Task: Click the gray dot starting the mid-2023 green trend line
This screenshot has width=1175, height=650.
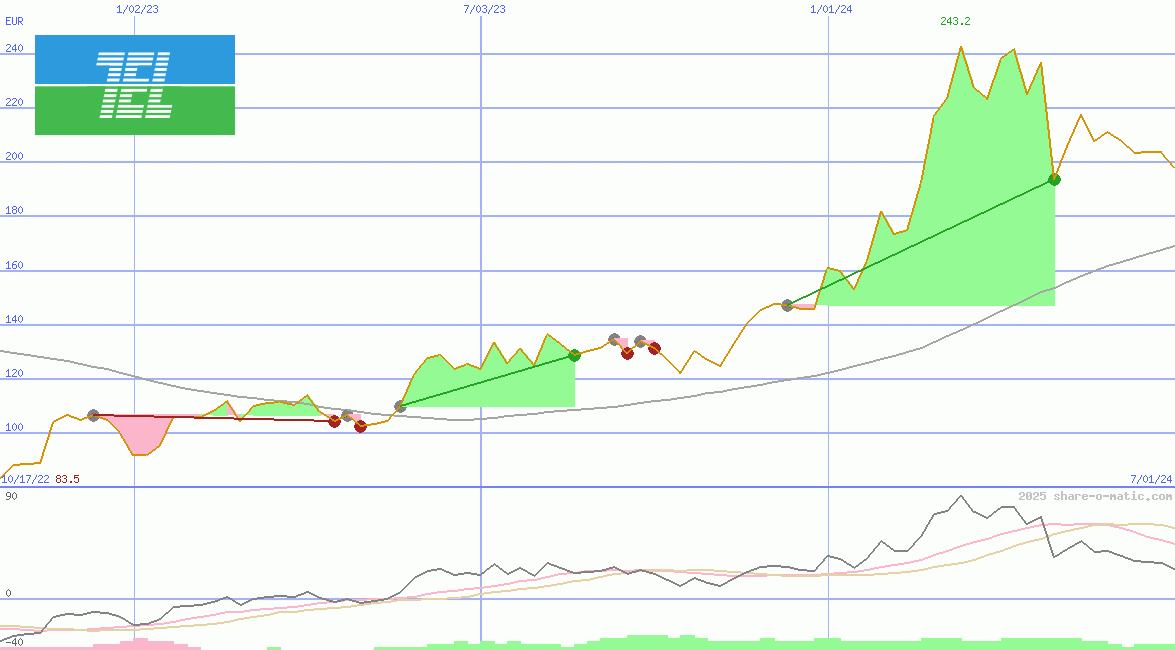Action: coord(400,406)
